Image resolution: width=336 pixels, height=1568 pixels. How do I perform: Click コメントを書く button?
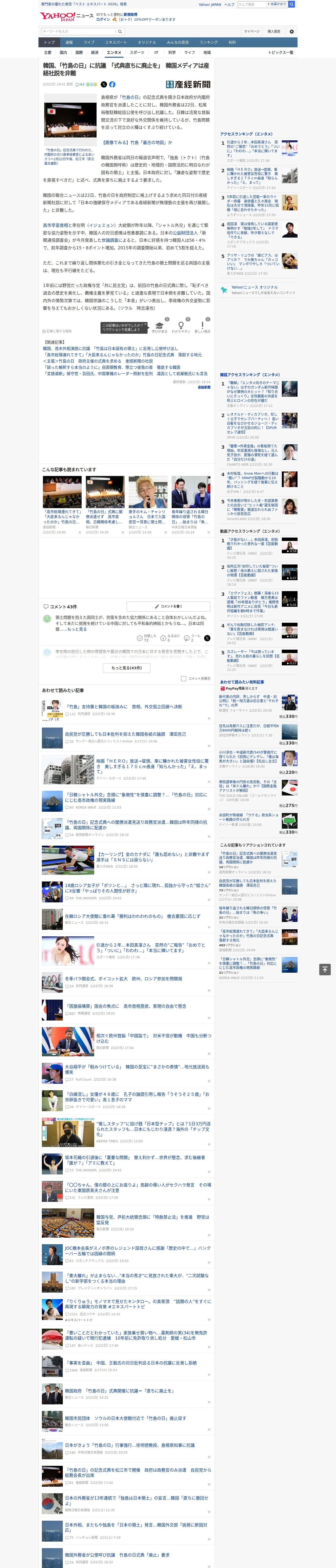pos(168,606)
